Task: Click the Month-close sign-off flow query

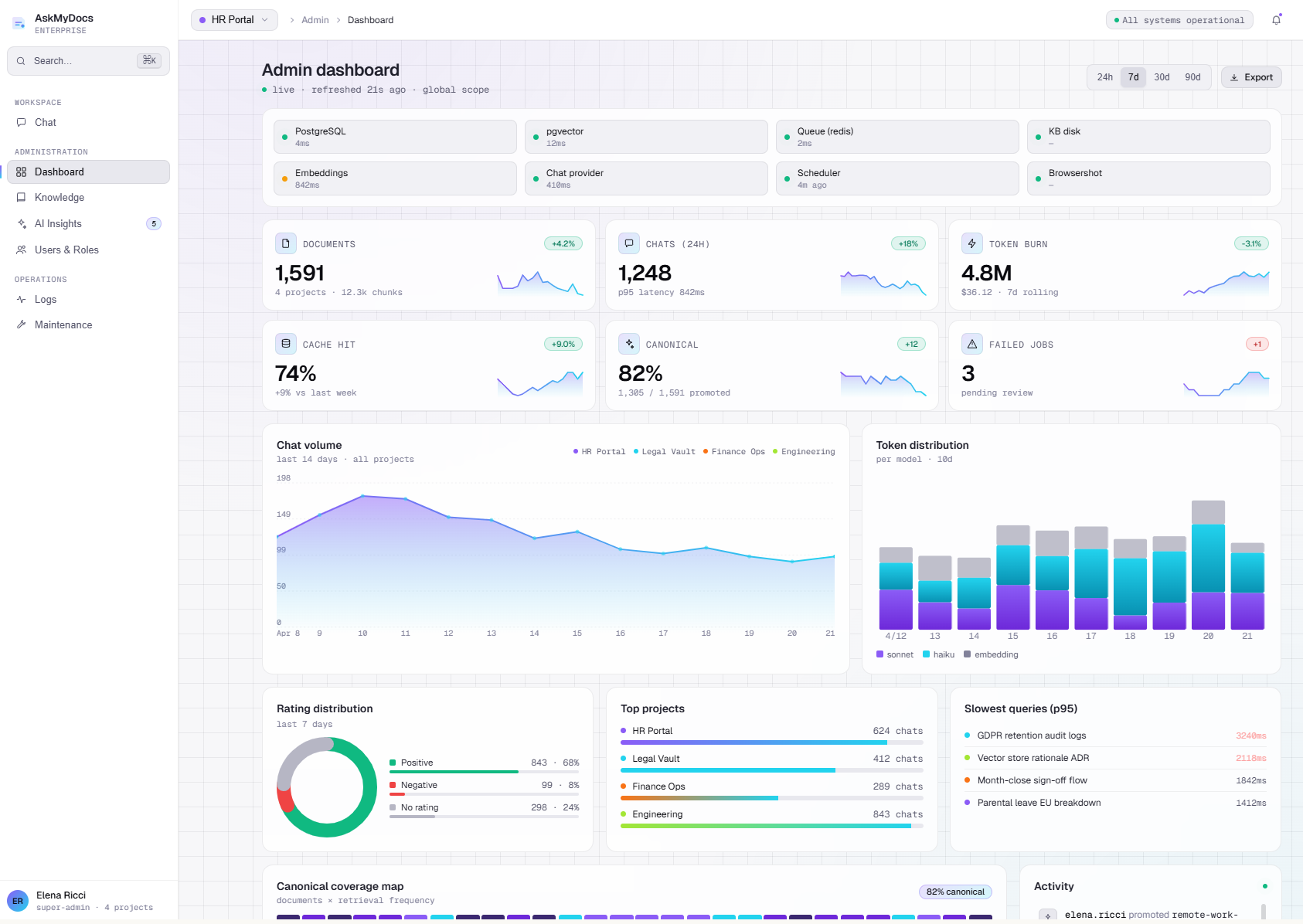Action: click(1115, 780)
